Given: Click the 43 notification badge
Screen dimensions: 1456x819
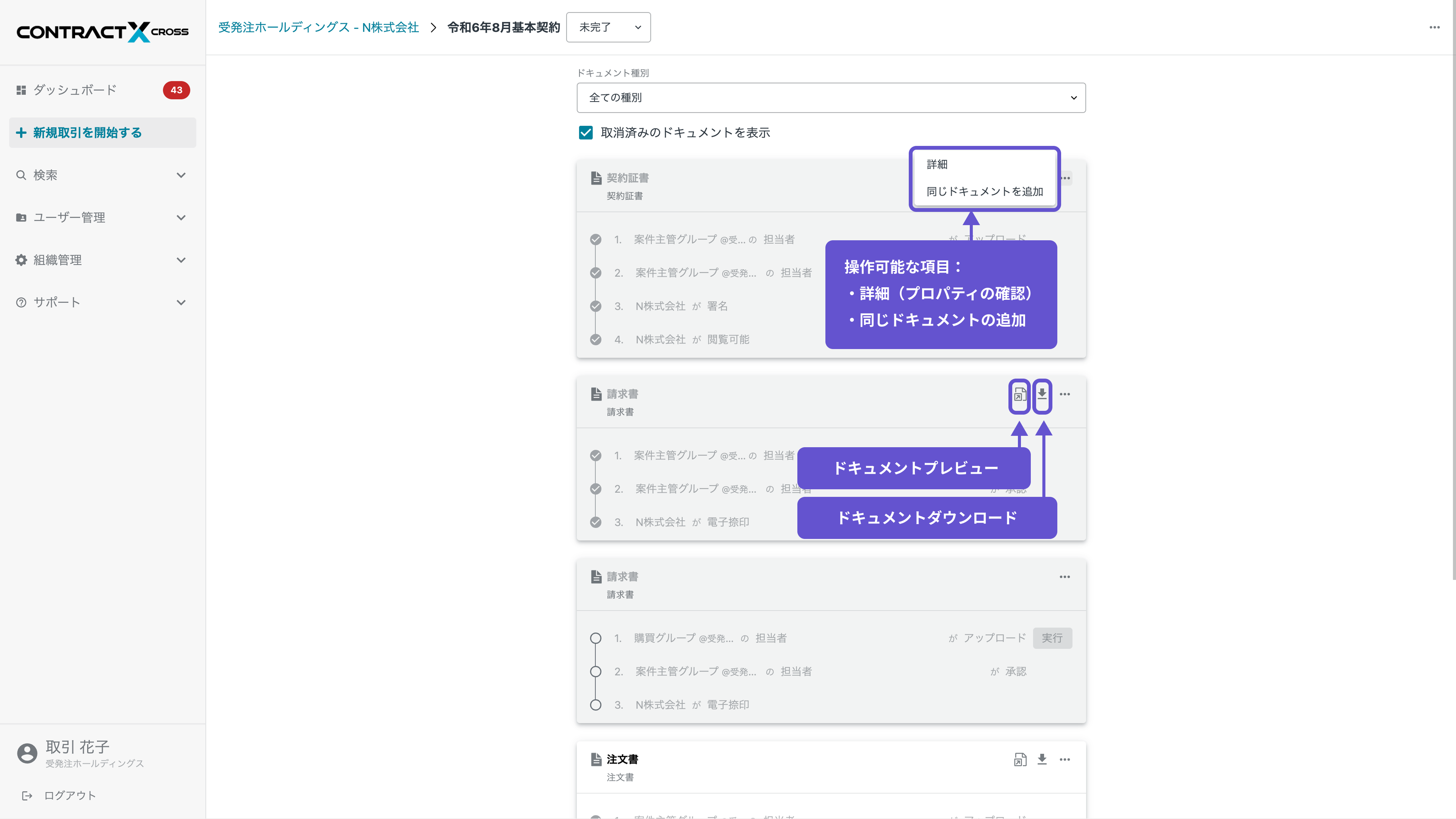Looking at the screenshot, I should [x=176, y=90].
